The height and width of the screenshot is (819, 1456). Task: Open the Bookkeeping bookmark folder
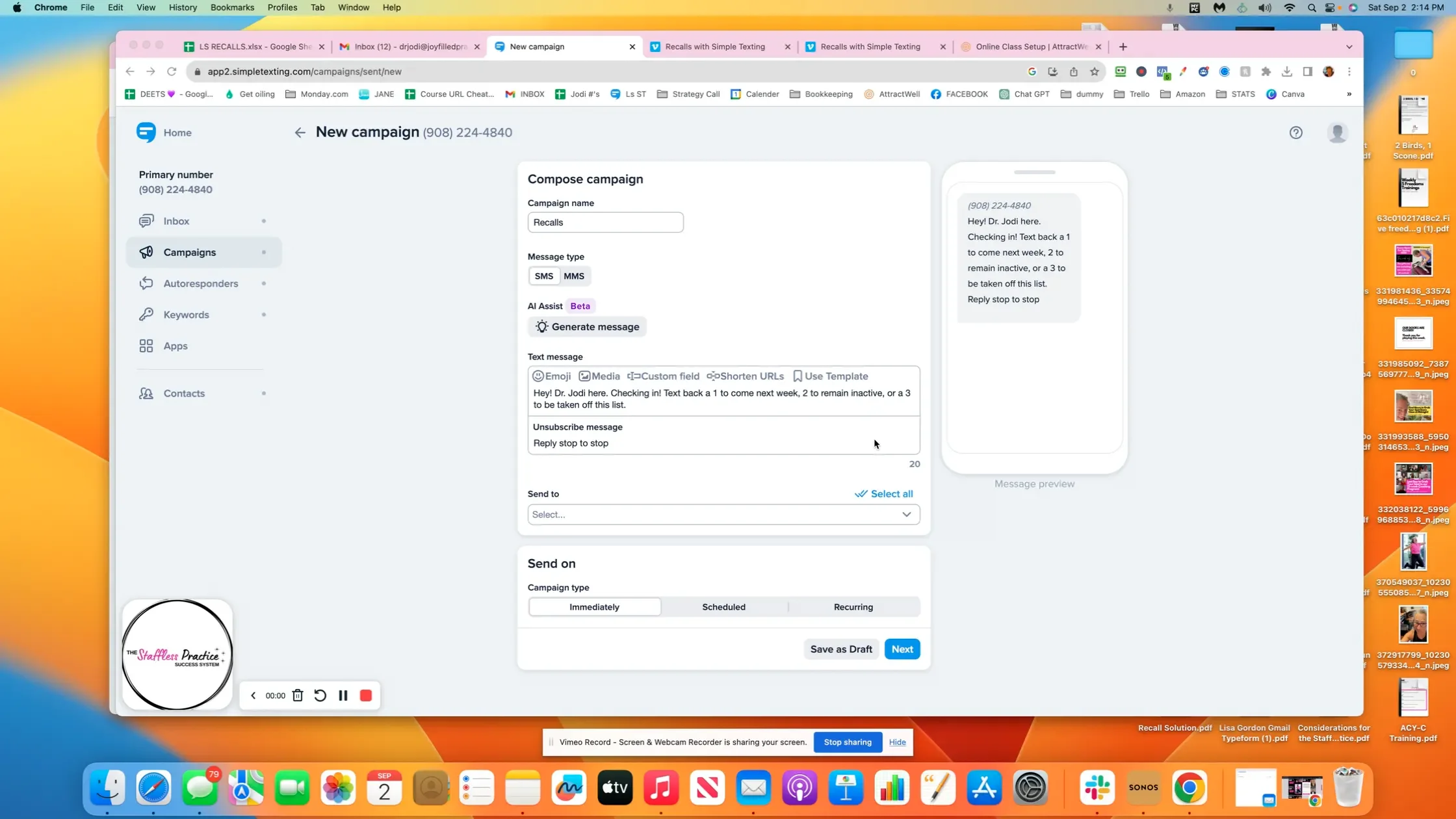point(821,94)
